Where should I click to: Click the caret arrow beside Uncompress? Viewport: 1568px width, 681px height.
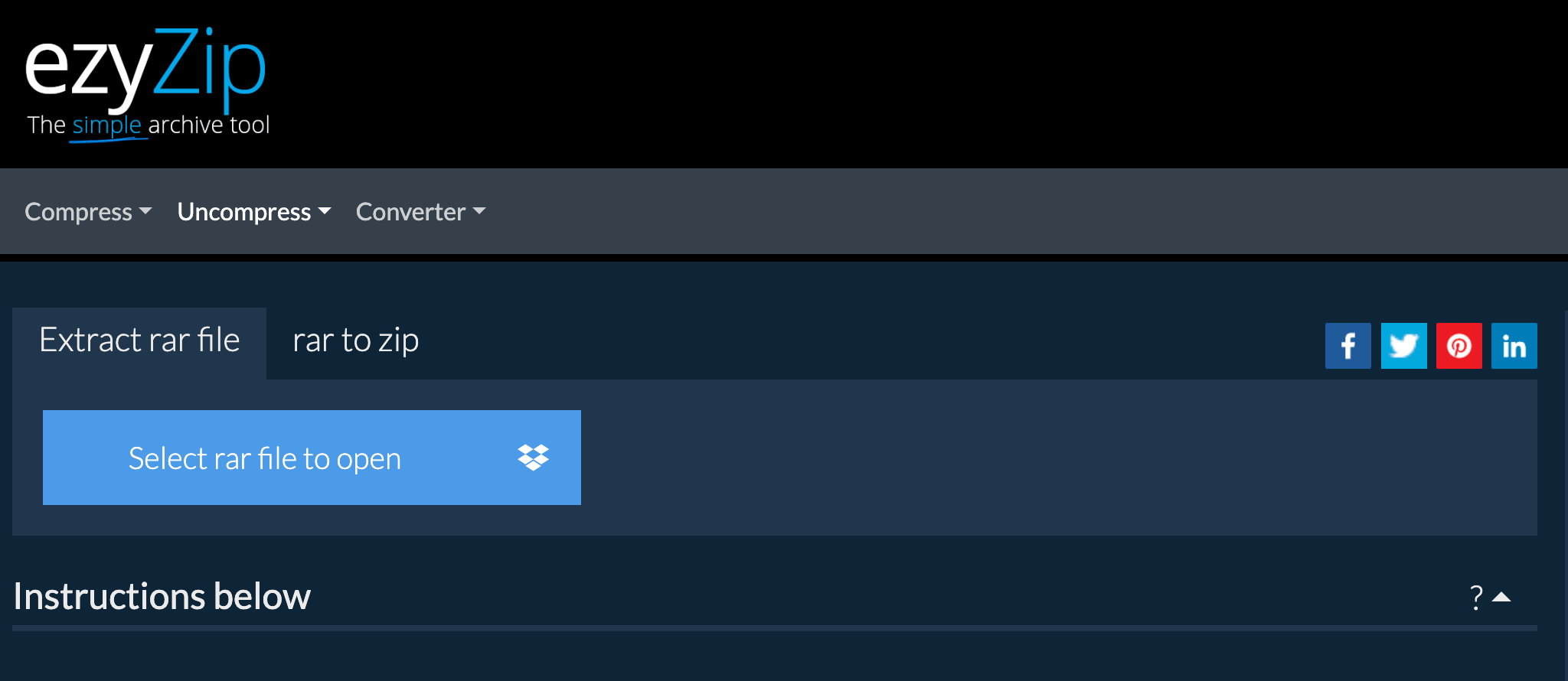pos(325,211)
